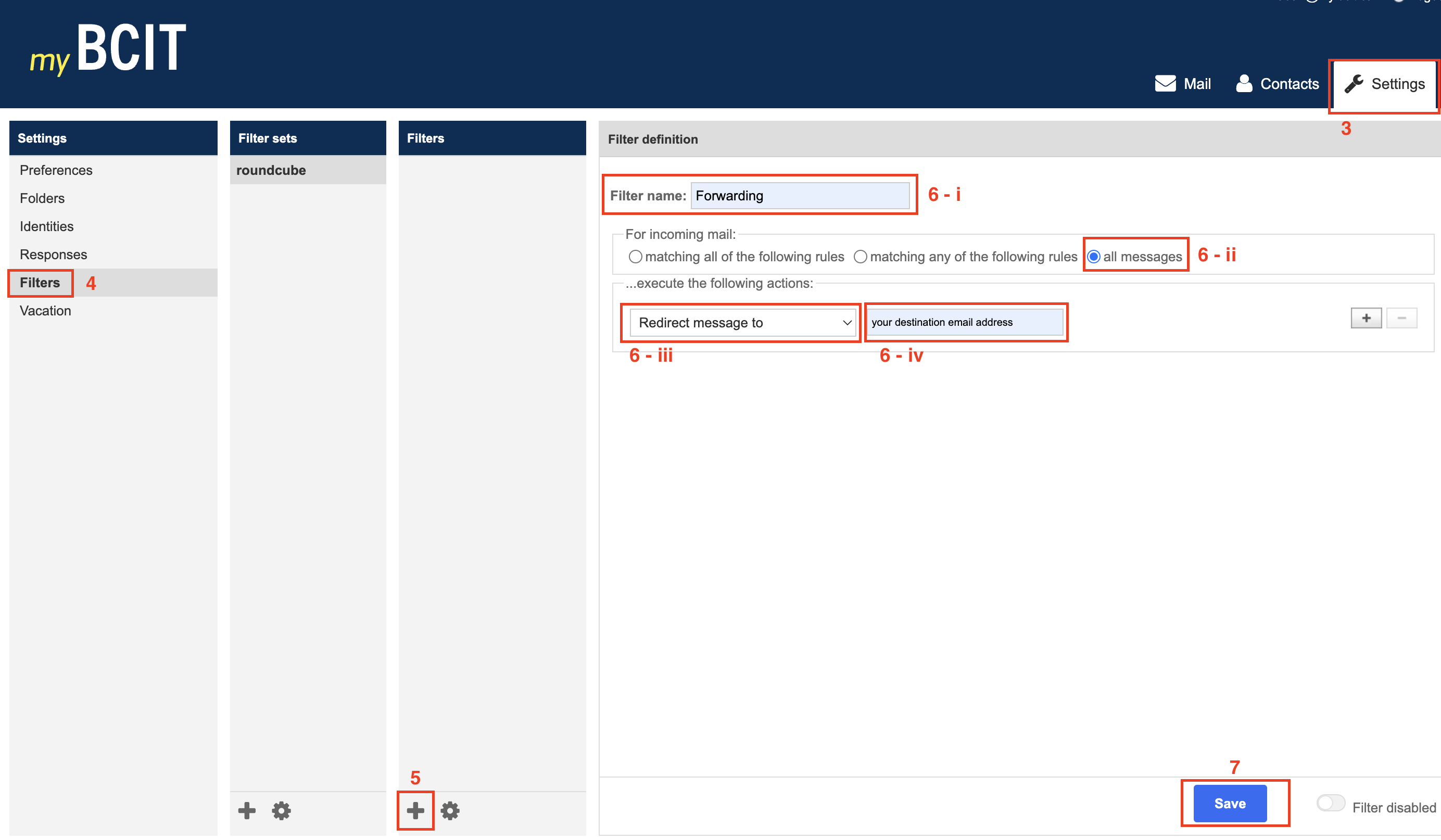Open the filter sets gear actions menu
Screen dimensions: 1441x840
pyautogui.click(x=281, y=810)
